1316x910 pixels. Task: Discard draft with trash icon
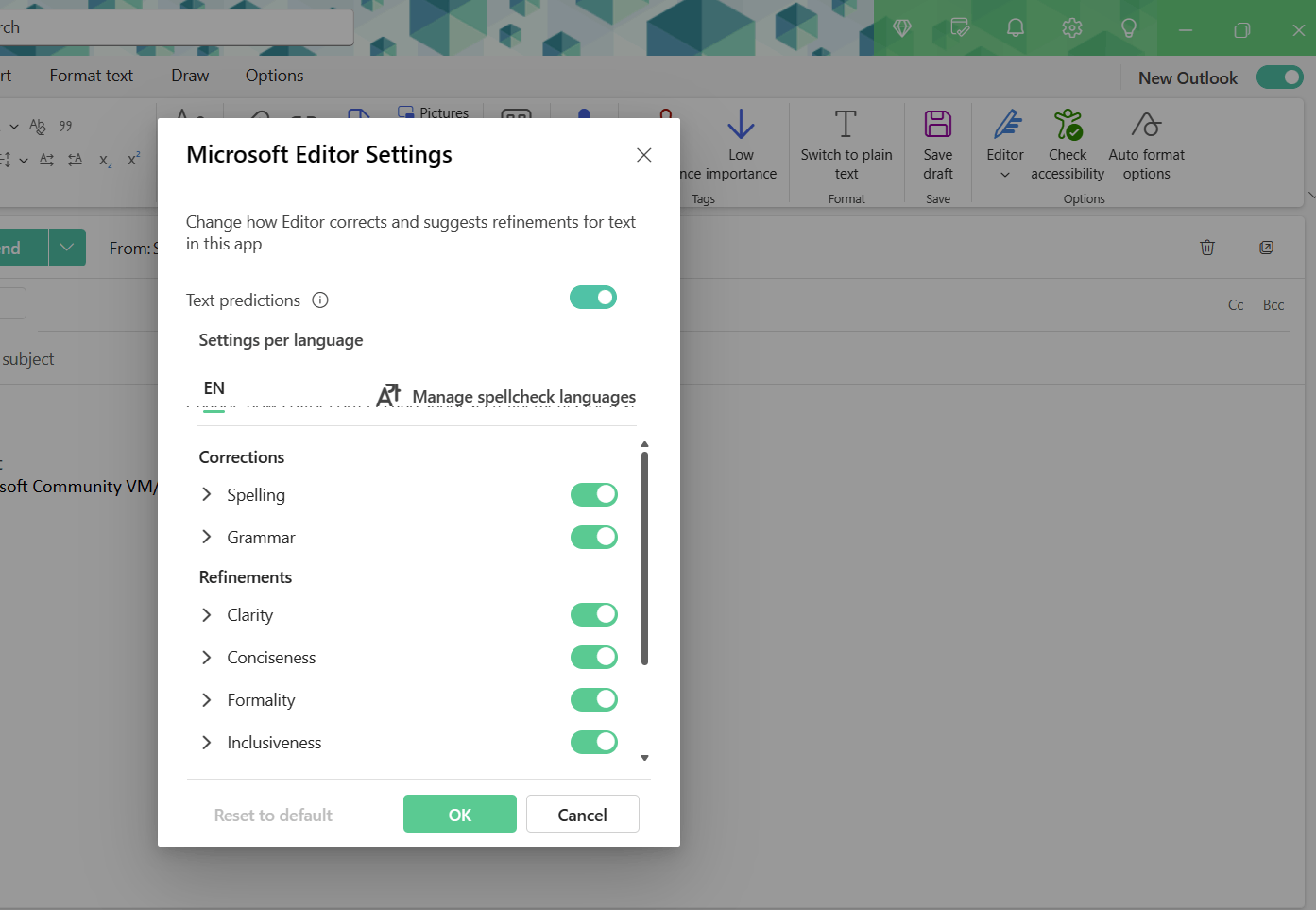1207,248
